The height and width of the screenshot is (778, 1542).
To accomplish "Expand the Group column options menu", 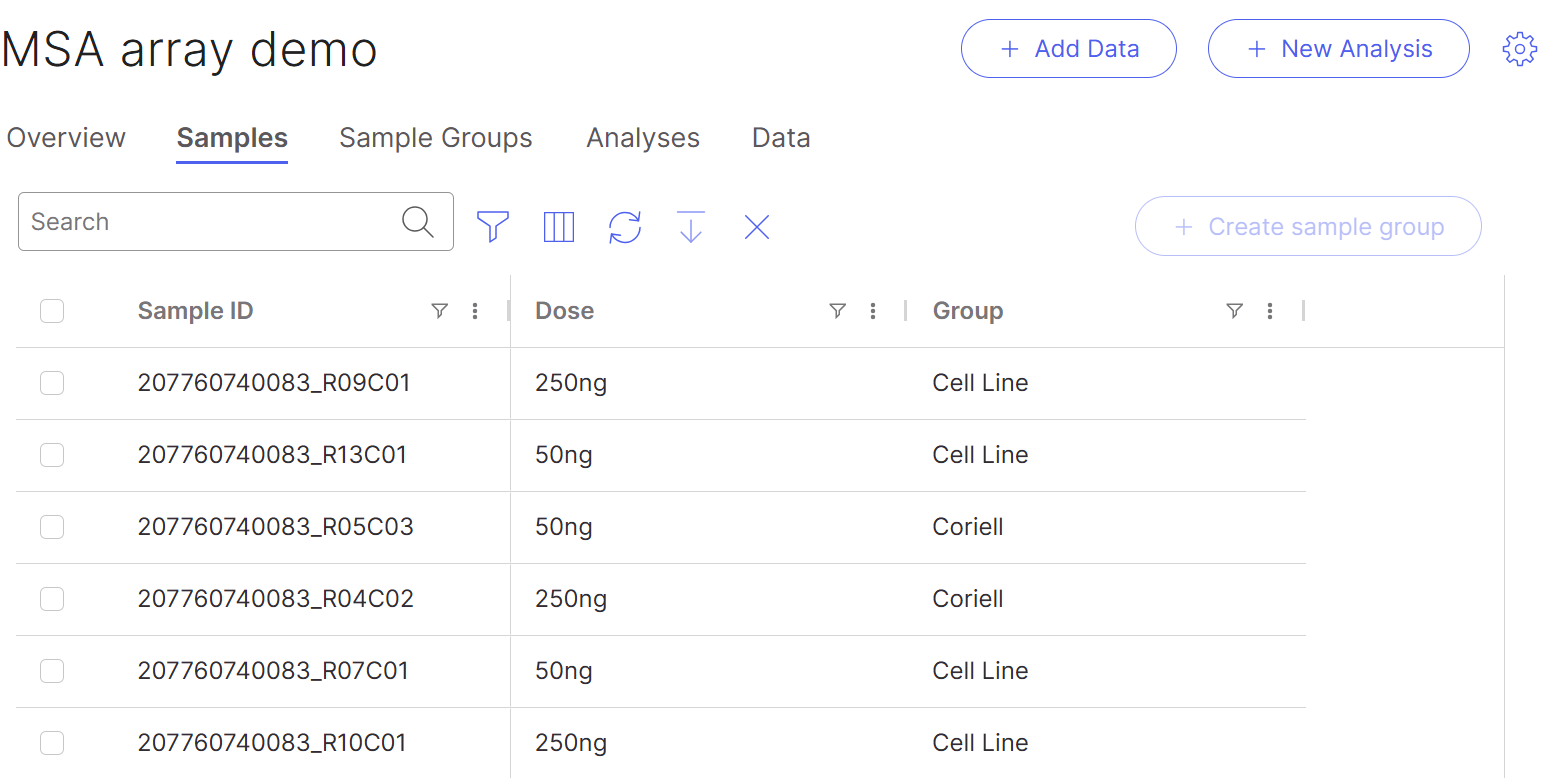I will (1270, 311).
